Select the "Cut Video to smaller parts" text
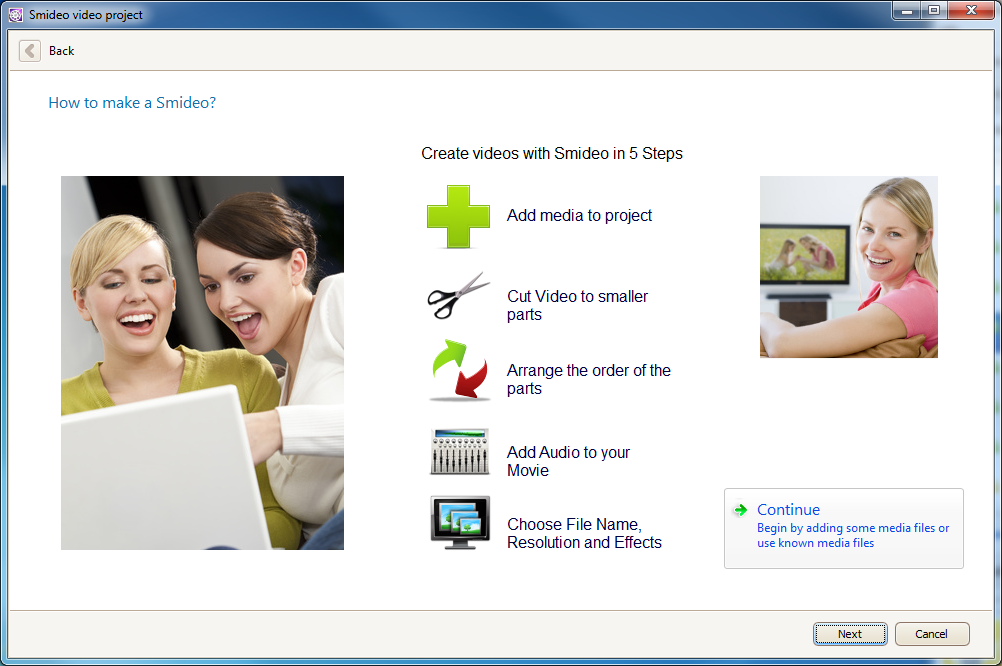This screenshot has height=666, width=1002. pyautogui.click(x=577, y=305)
